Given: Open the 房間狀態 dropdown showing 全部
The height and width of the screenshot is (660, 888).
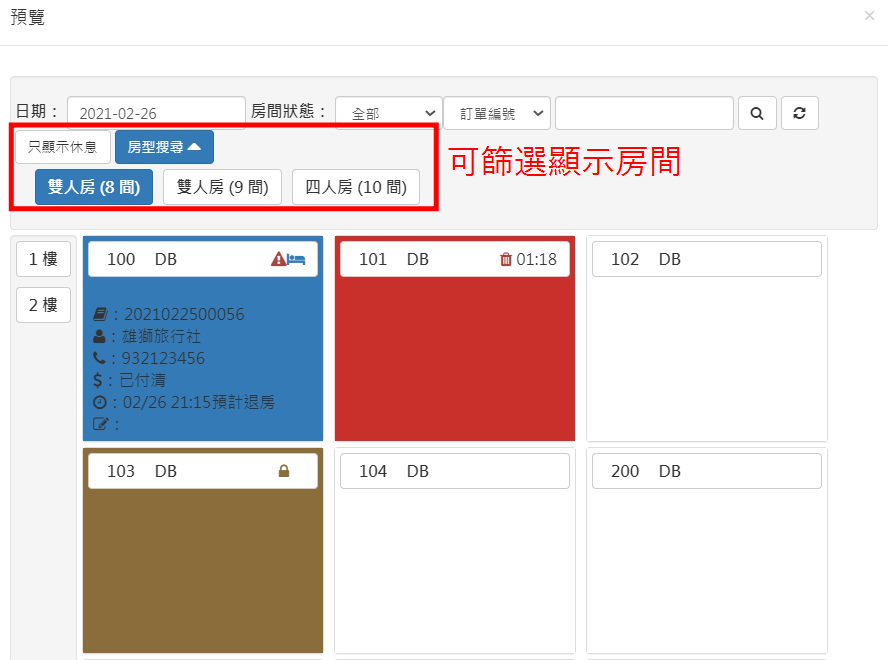Looking at the screenshot, I should pos(388,113).
